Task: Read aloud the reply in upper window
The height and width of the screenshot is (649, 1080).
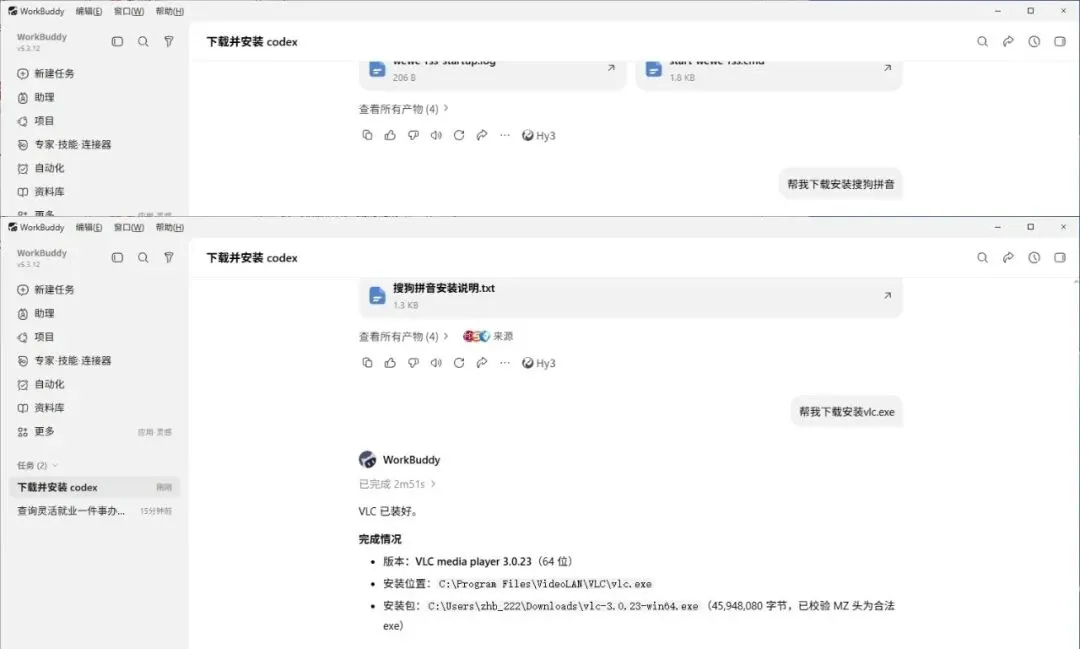Action: (436, 135)
